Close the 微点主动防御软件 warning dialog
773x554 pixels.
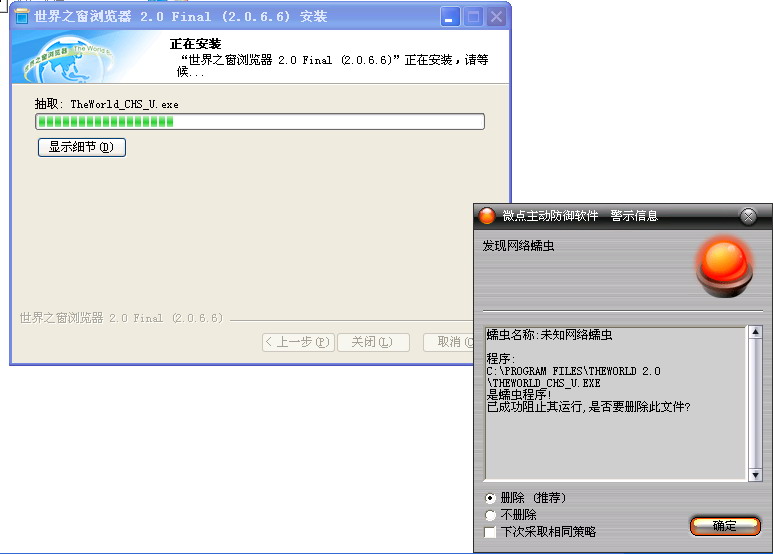(748, 216)
